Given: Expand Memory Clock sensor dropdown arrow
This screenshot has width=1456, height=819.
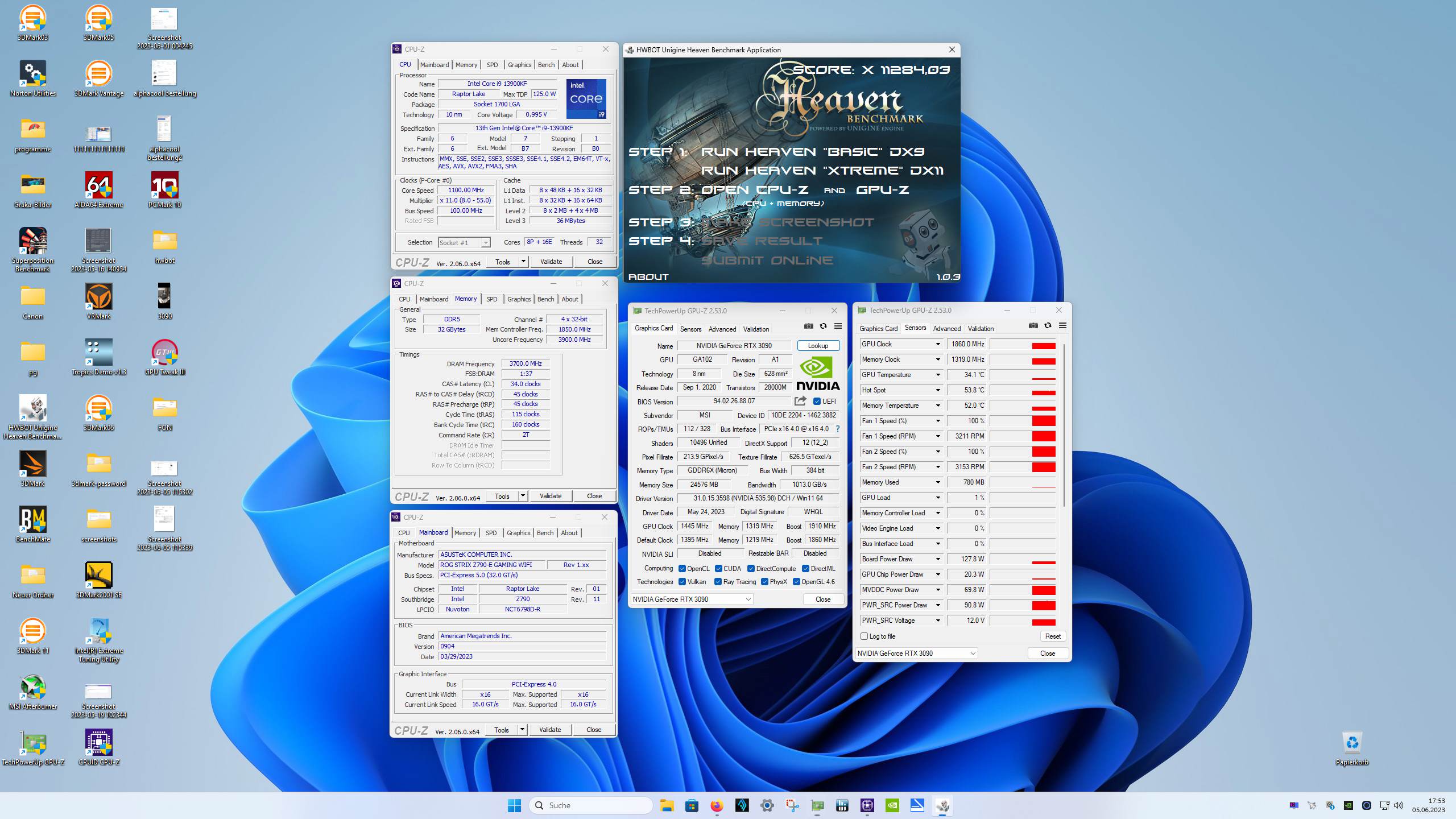Looking at the screenshot, I should tap(938, 359).
